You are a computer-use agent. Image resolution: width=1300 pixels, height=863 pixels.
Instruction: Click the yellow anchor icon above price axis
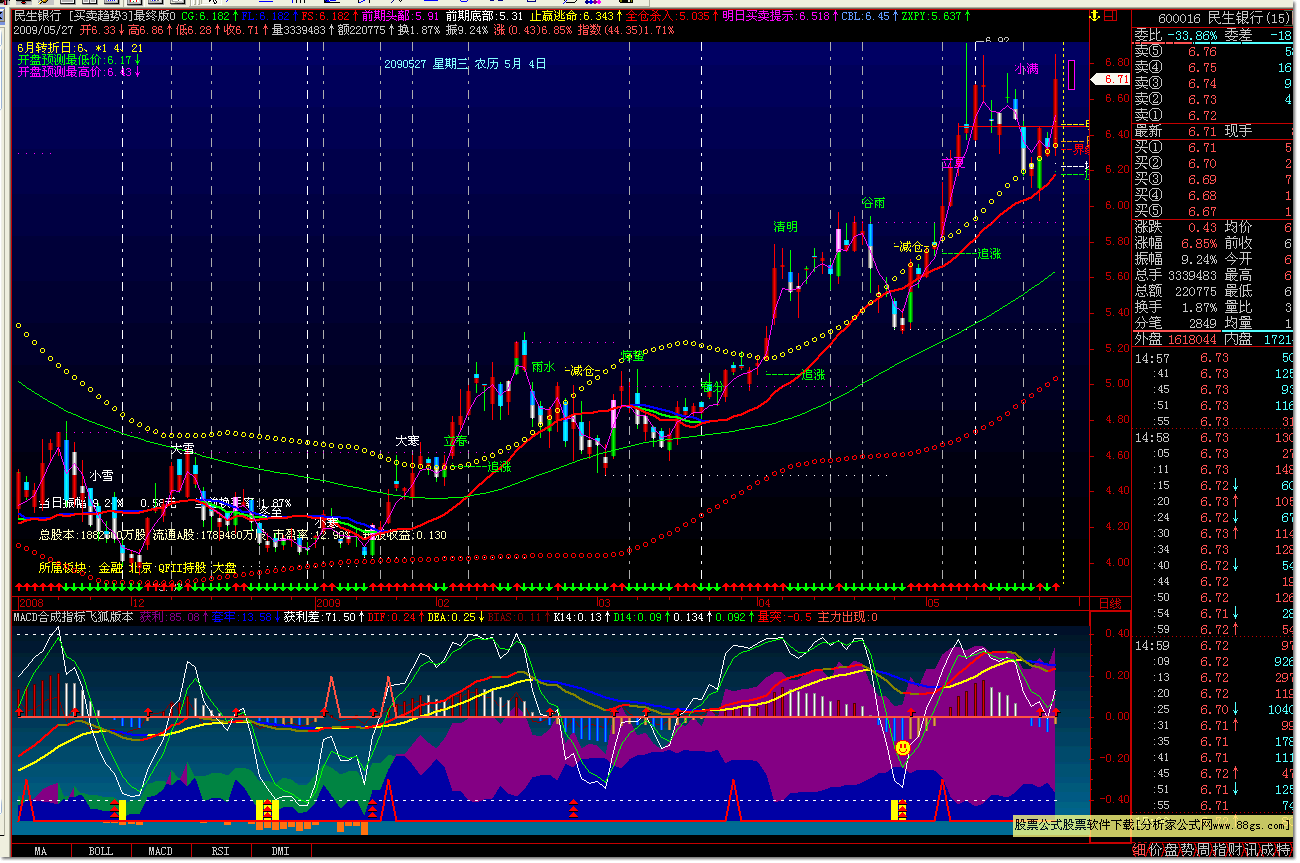click(x=1096, y=16)
